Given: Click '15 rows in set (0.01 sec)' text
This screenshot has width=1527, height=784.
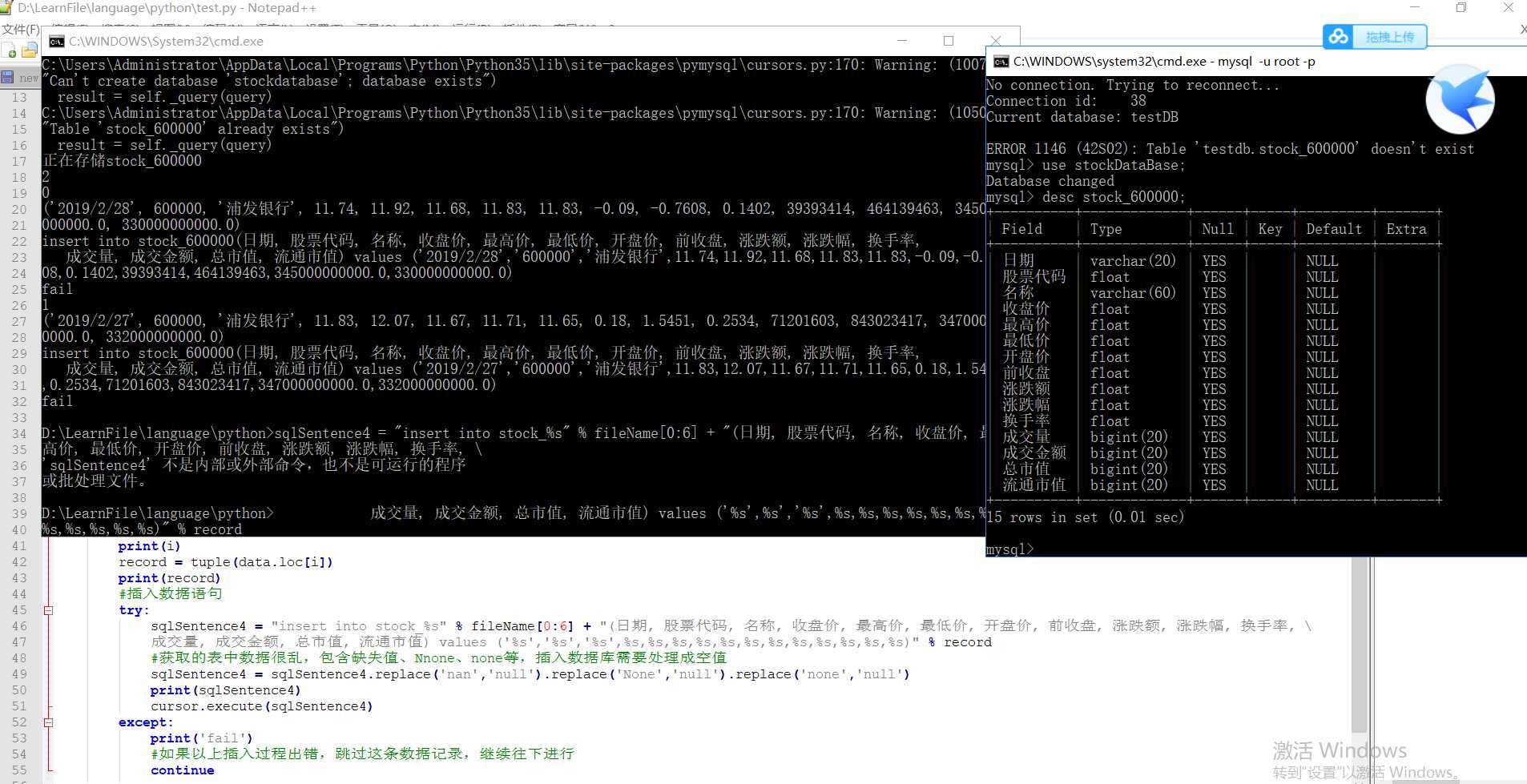Looking at the screenshot, I should (x=1085, y=517).
